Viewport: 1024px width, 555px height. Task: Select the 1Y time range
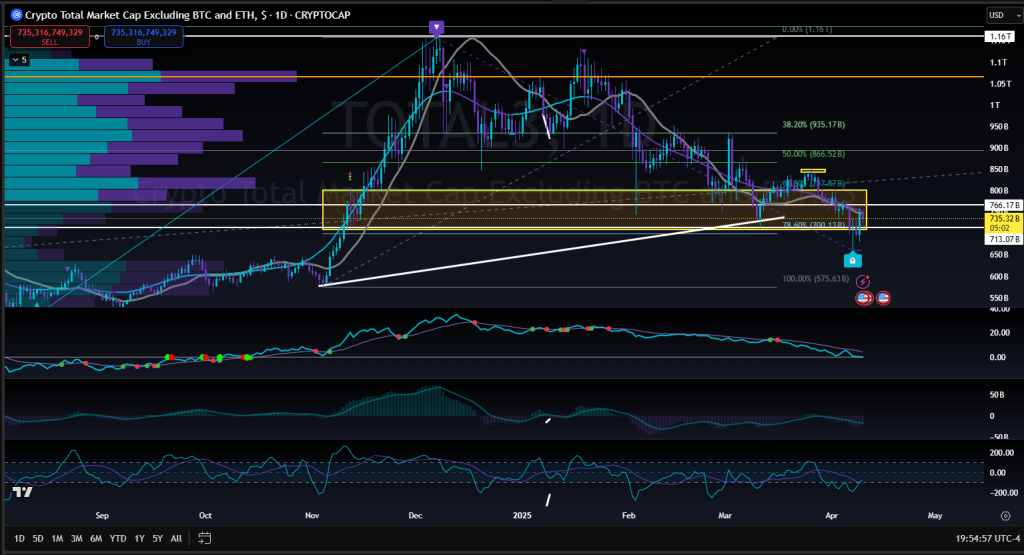coord(139,538)
